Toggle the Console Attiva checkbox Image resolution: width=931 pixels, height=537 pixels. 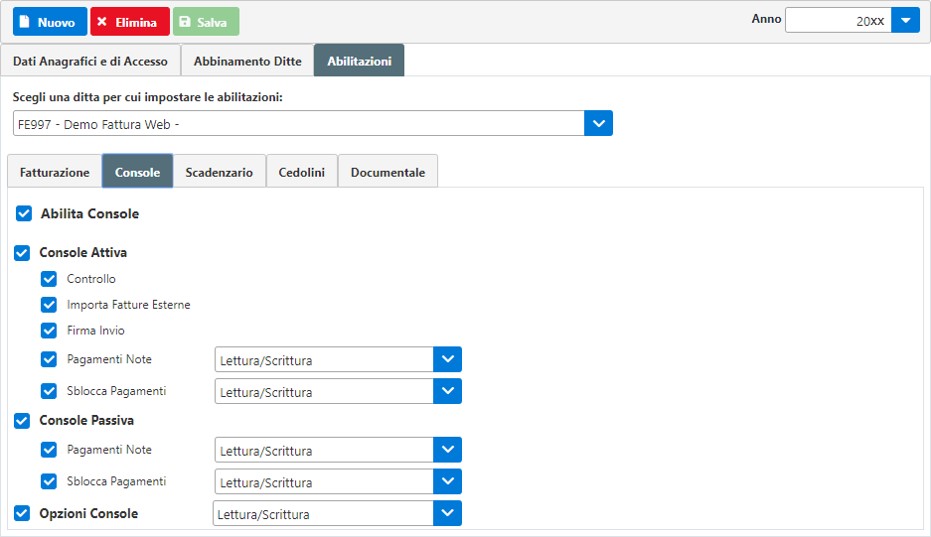22,253
